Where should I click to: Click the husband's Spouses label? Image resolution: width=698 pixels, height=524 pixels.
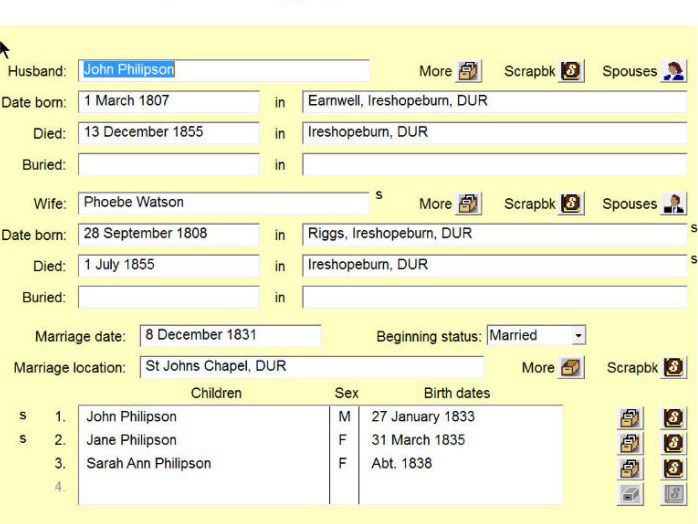629,71
